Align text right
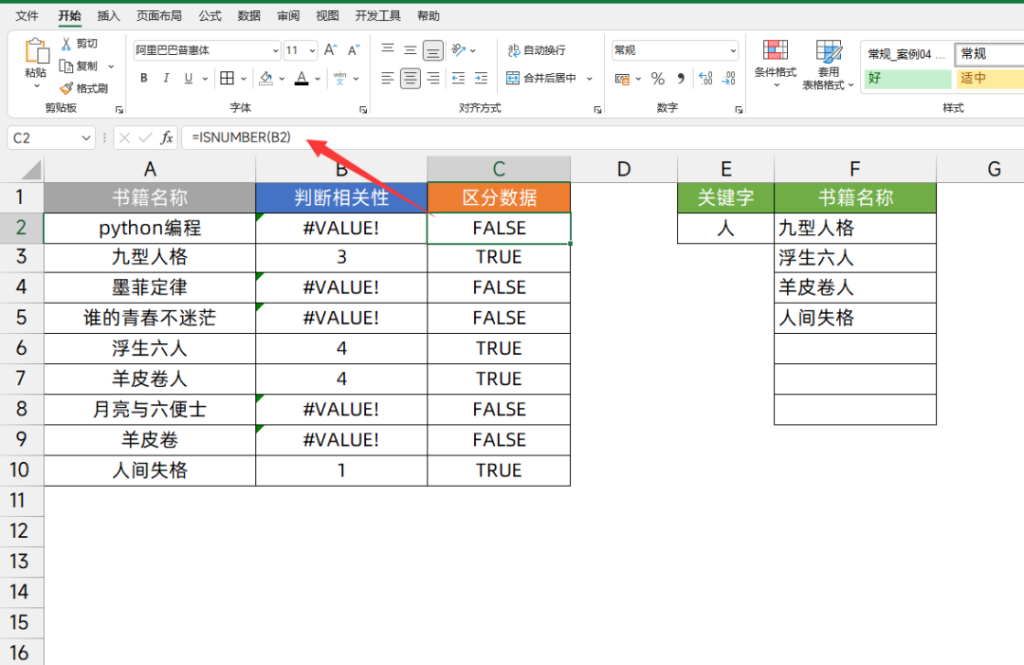Screen dimensions: 1024x665 [433, 78]
